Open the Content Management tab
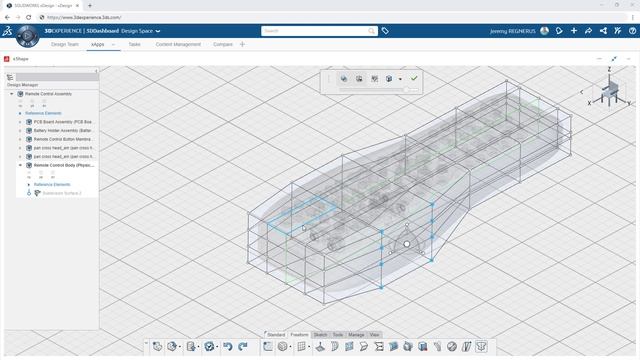 click(x=178, y=44)
